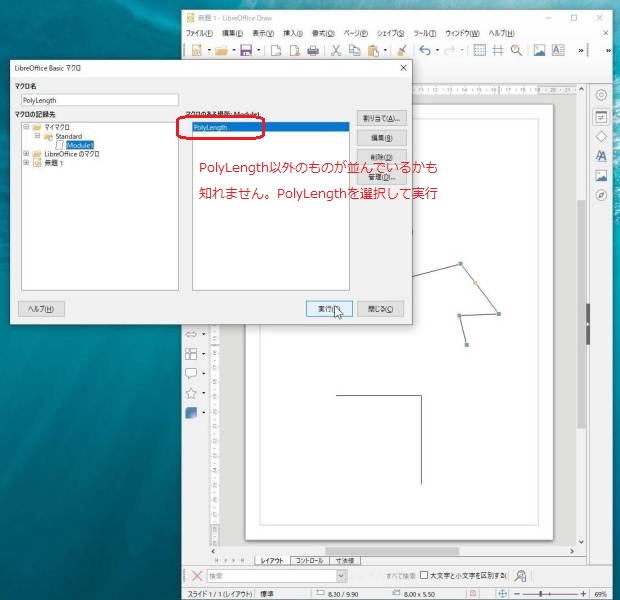
Task: Open the Open-file recent dropdown arrow
Action: click(234, 50)
